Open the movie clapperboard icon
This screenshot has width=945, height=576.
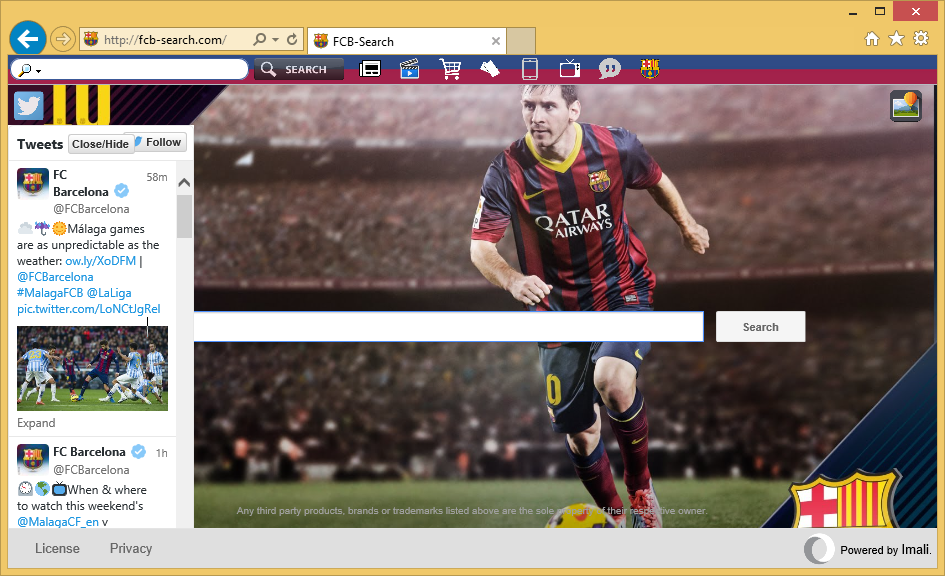click(409, 69)
